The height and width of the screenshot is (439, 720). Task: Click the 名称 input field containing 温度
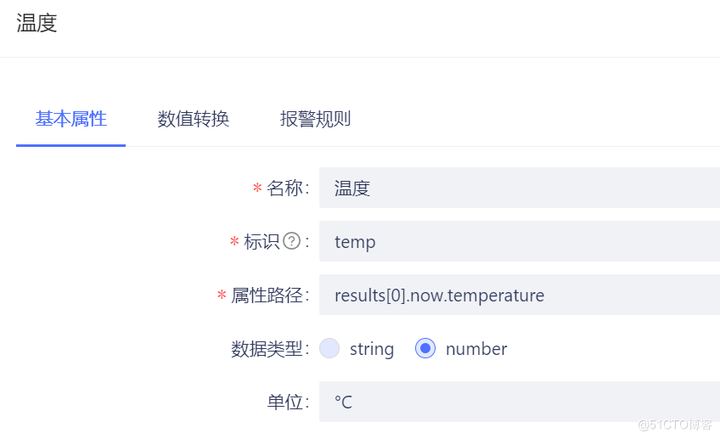pyautogui.click(x=520, y=188)
